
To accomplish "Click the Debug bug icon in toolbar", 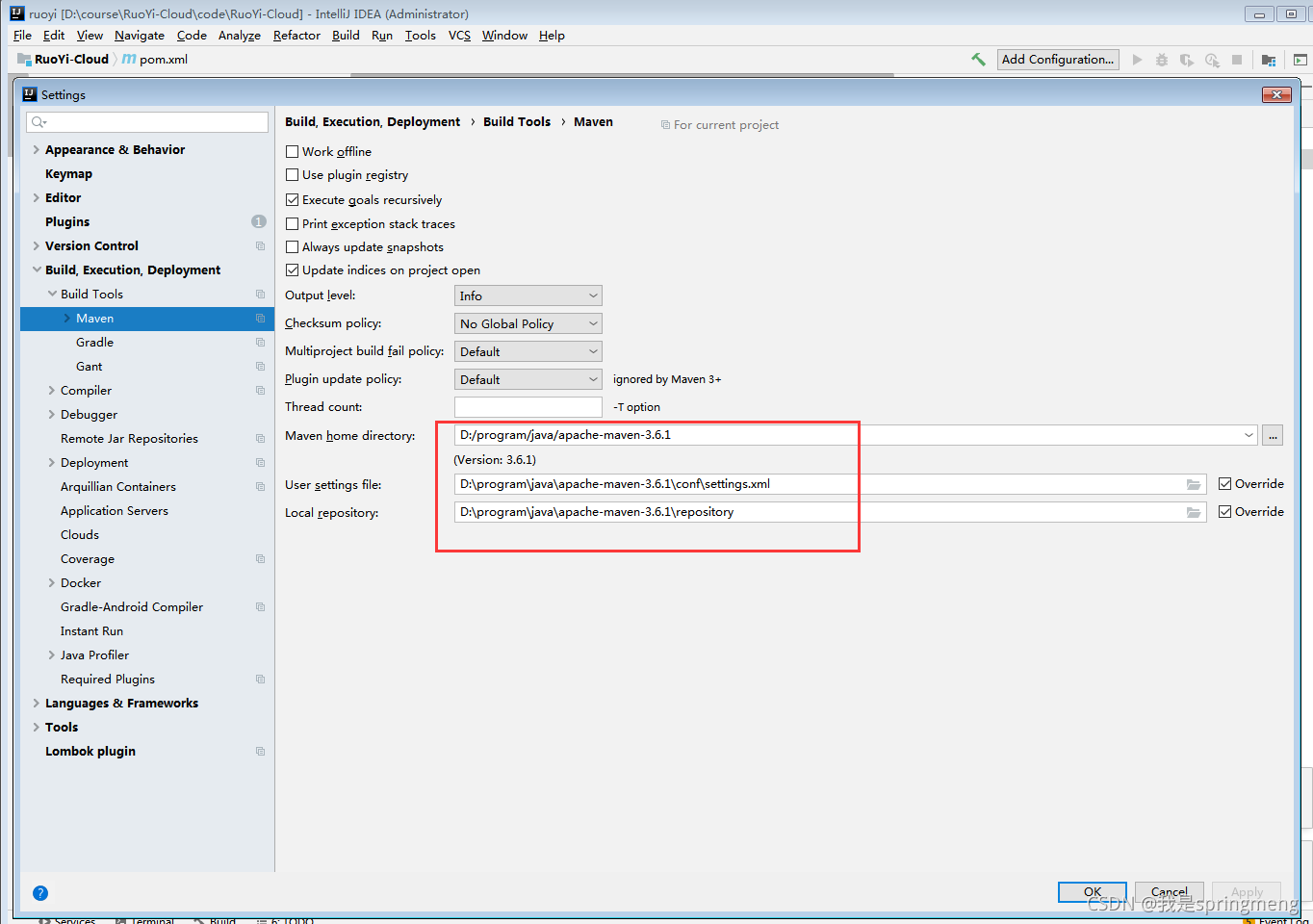I will click(1162, 60).
